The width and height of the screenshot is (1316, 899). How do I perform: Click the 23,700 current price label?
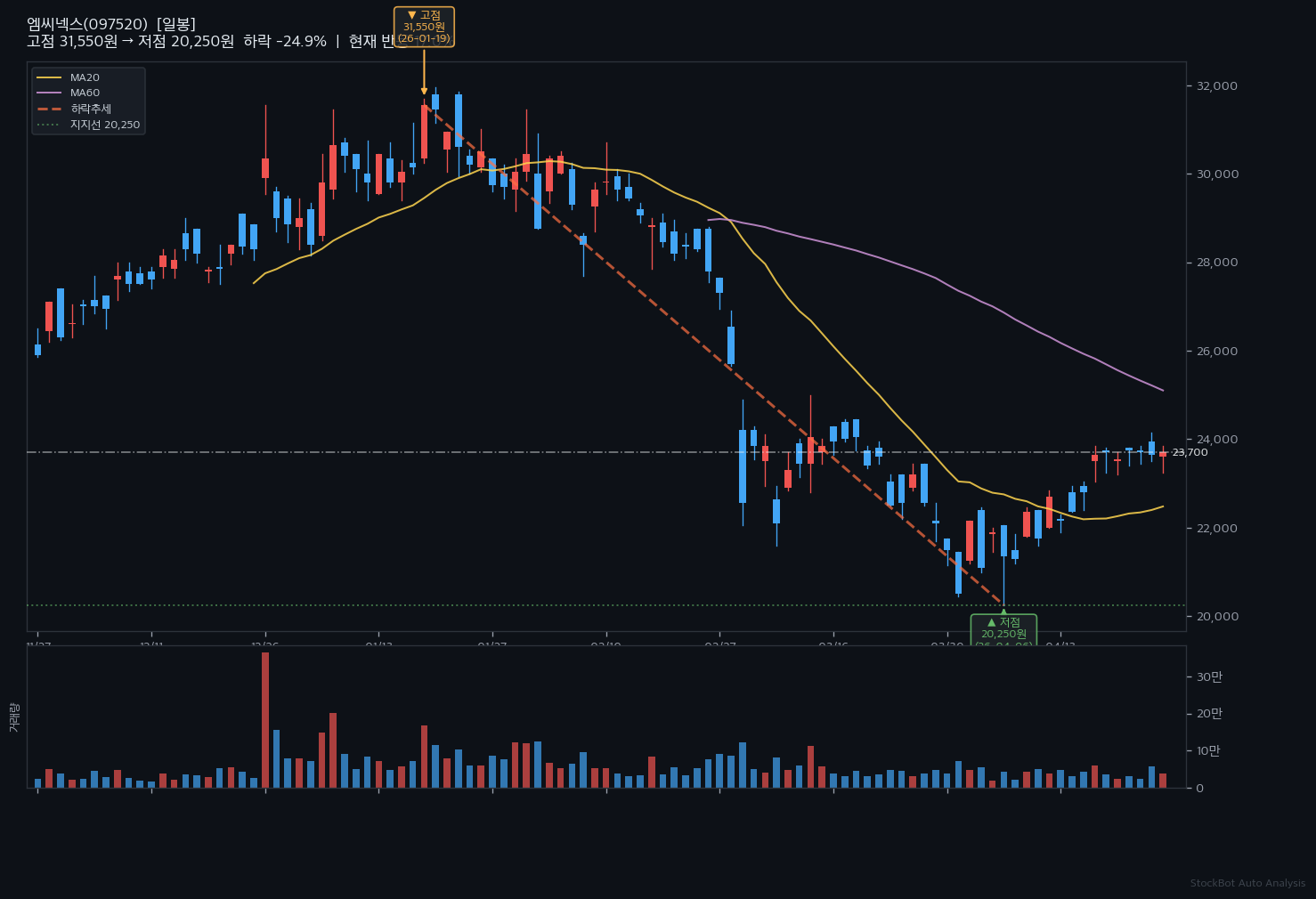[x=1190, y=453]
